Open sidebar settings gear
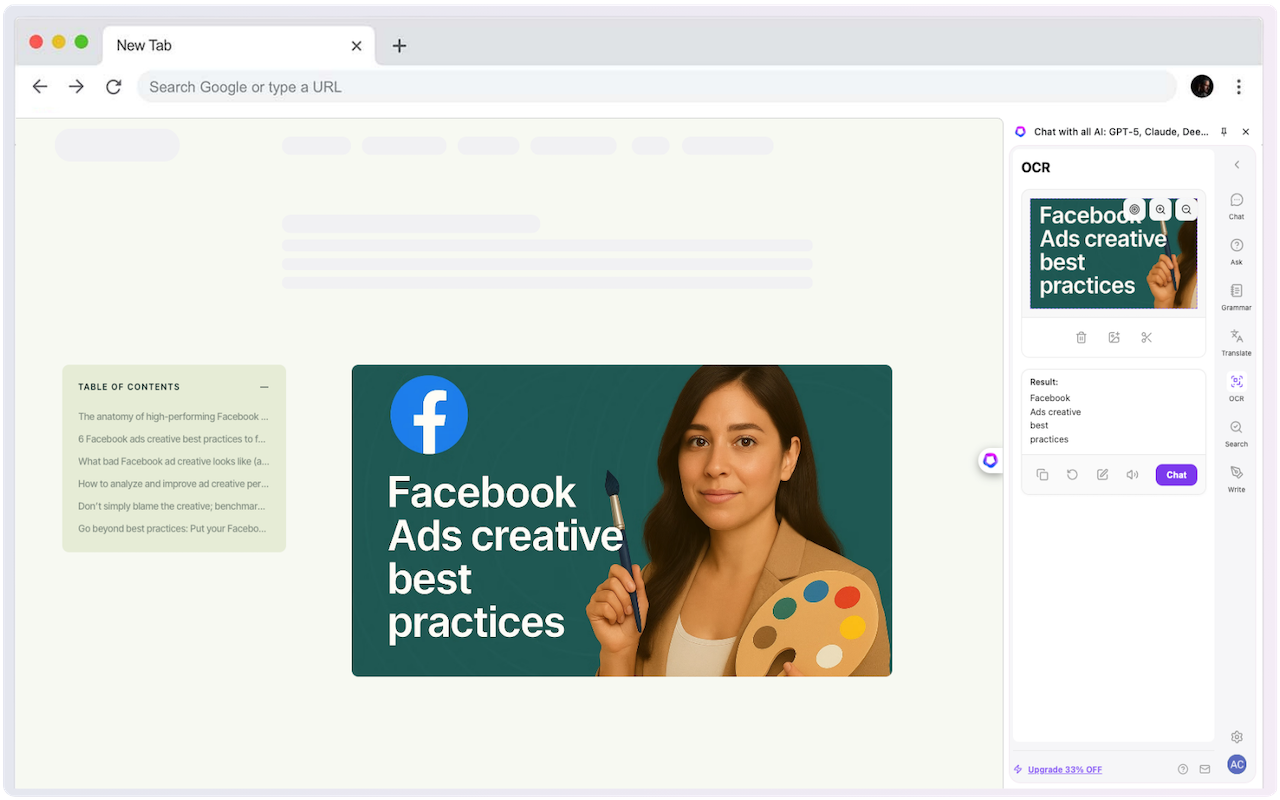The height and width of the screenshot is (800, 1280). click(x=1237, y=737)
